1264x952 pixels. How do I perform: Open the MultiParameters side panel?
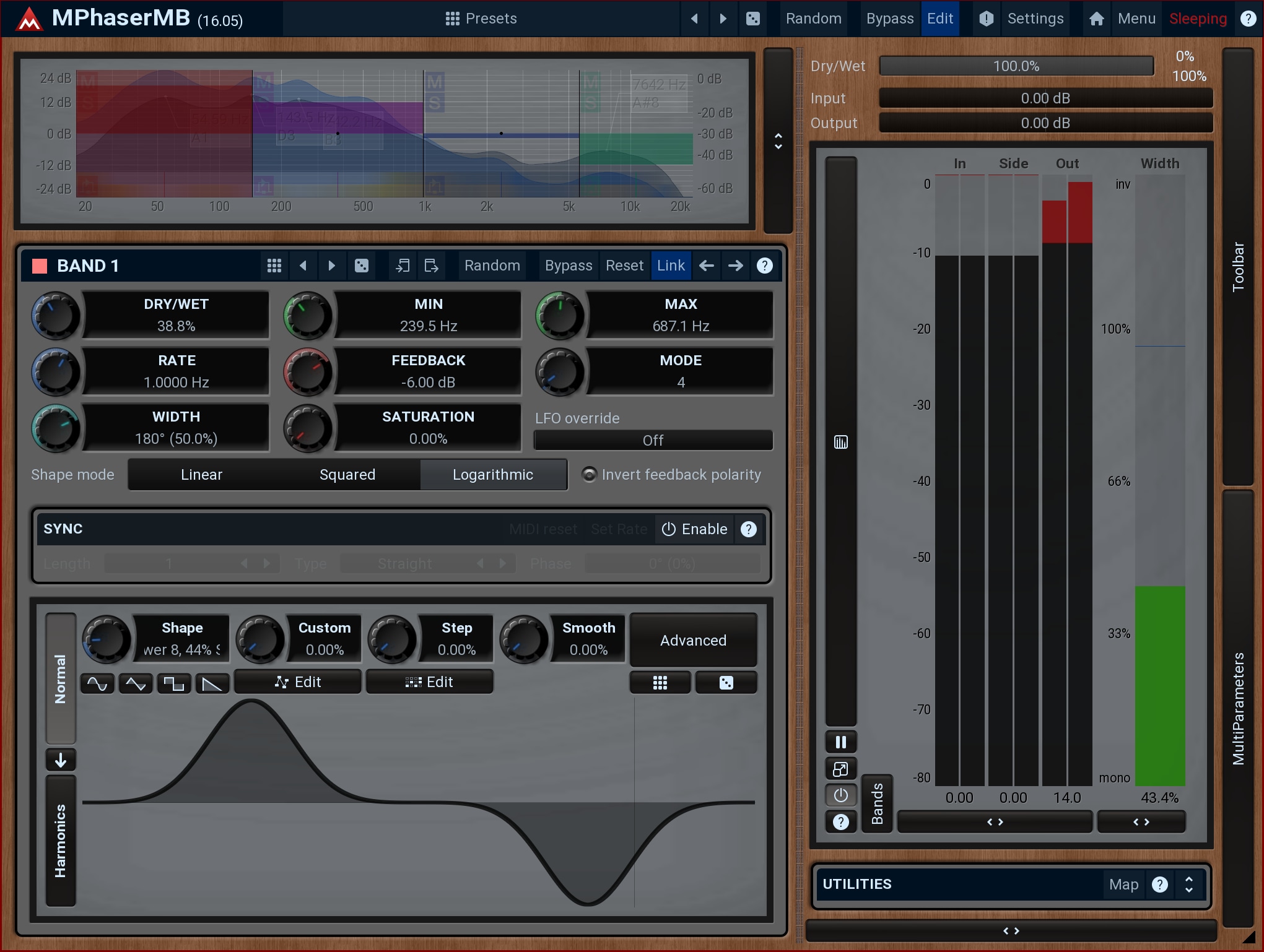tap(1239, 709)
